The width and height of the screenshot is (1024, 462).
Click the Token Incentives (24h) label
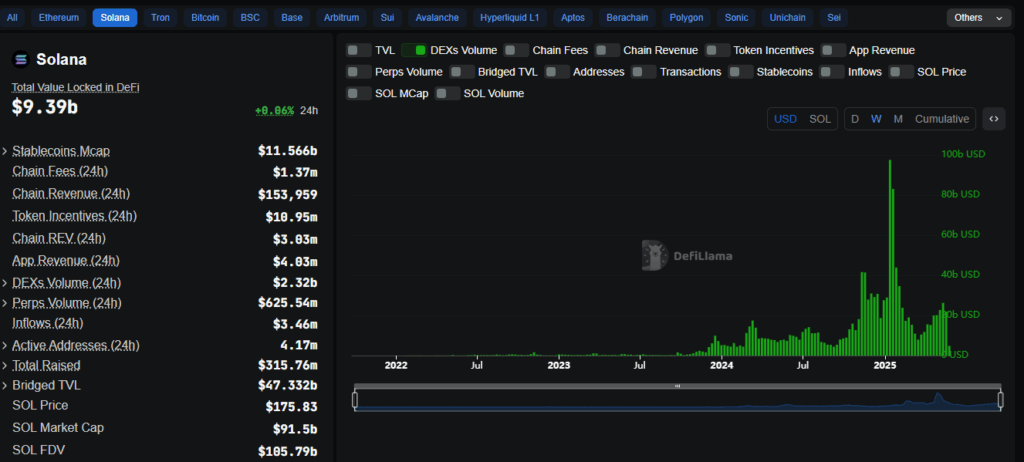coord(74,216)
